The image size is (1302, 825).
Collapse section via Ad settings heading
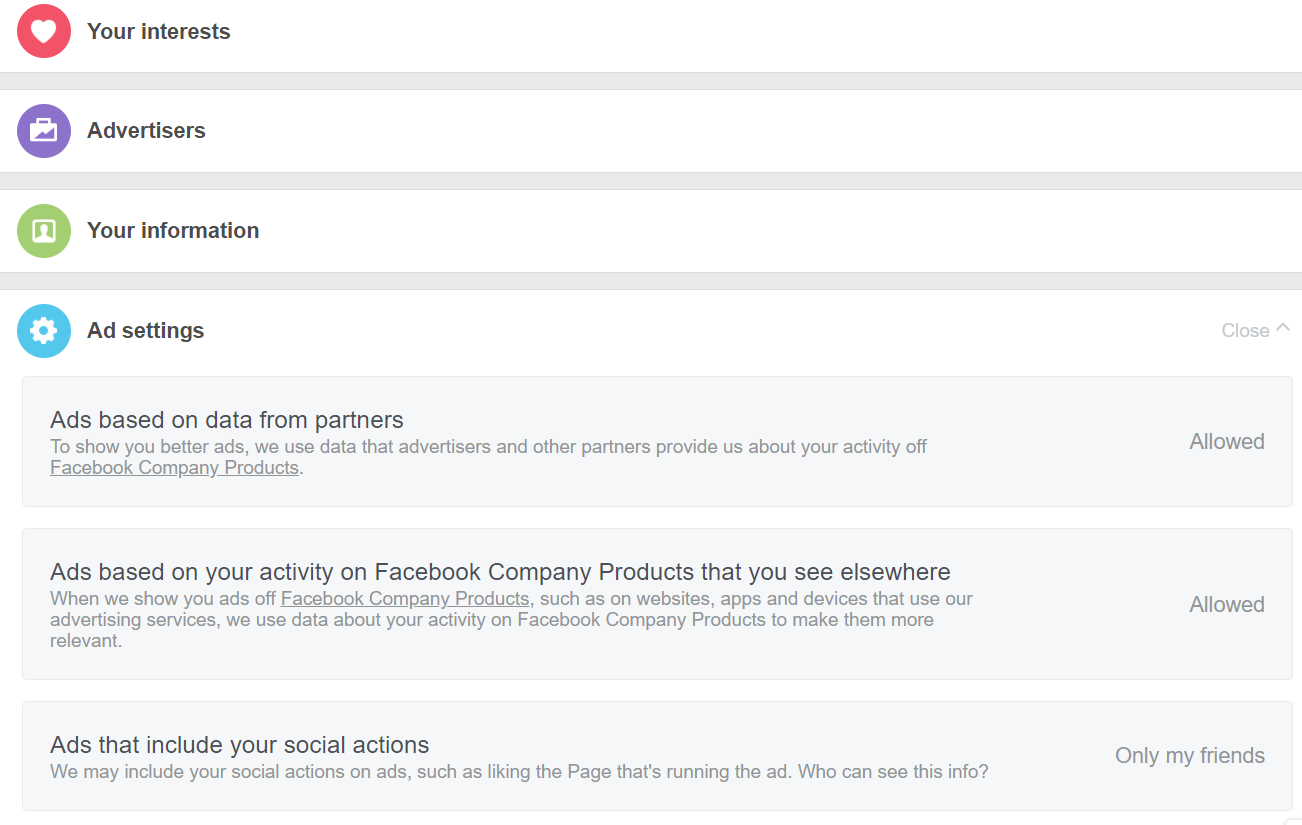[x=145, y=331]
